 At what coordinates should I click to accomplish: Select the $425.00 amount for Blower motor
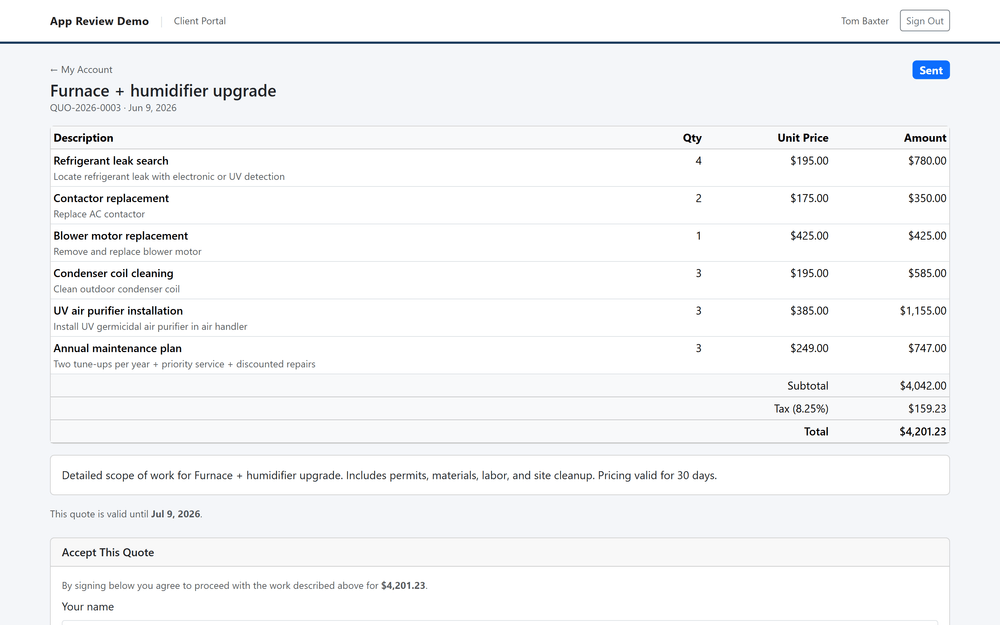(x=927, y=236)
